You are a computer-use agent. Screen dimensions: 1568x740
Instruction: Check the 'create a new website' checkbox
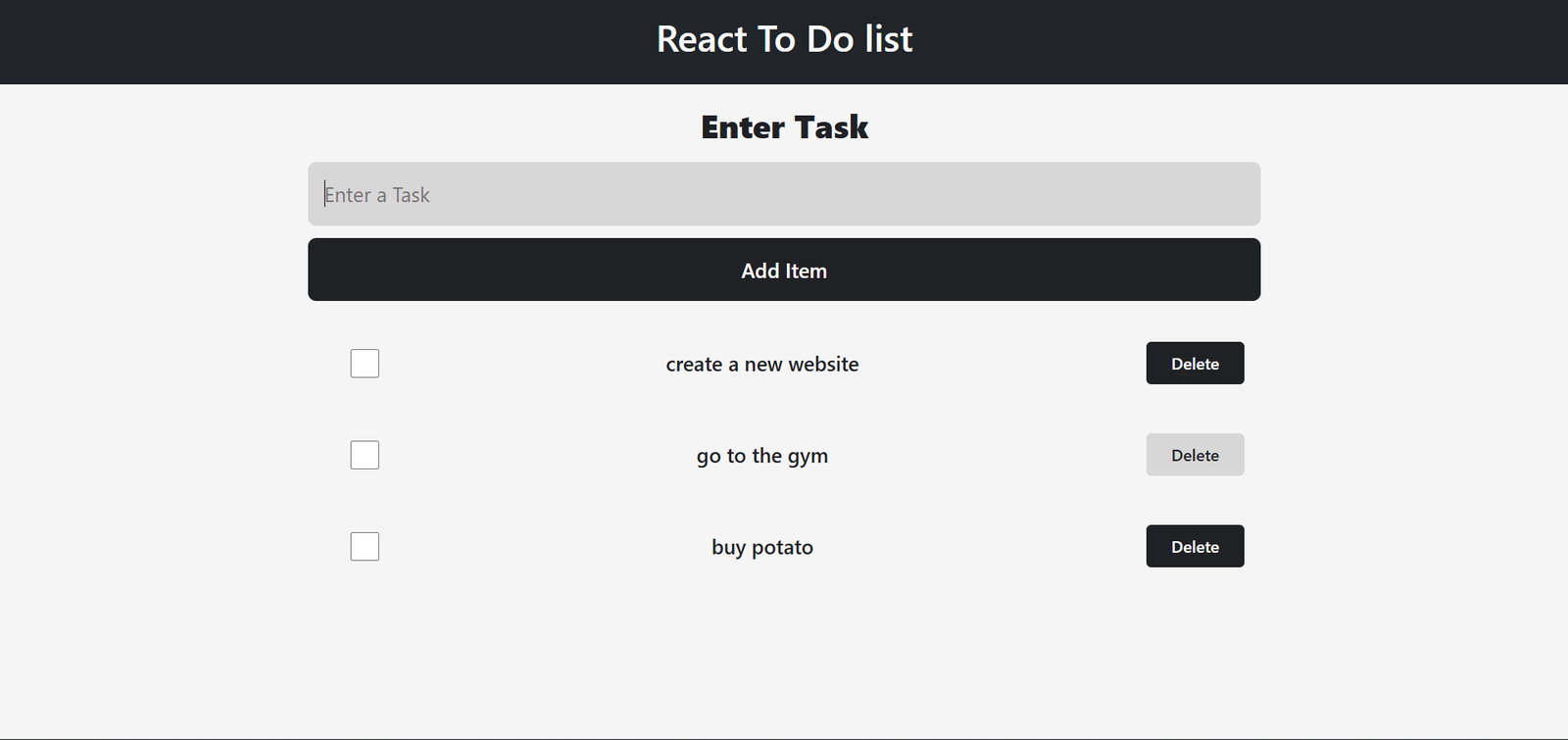(365, 364)
